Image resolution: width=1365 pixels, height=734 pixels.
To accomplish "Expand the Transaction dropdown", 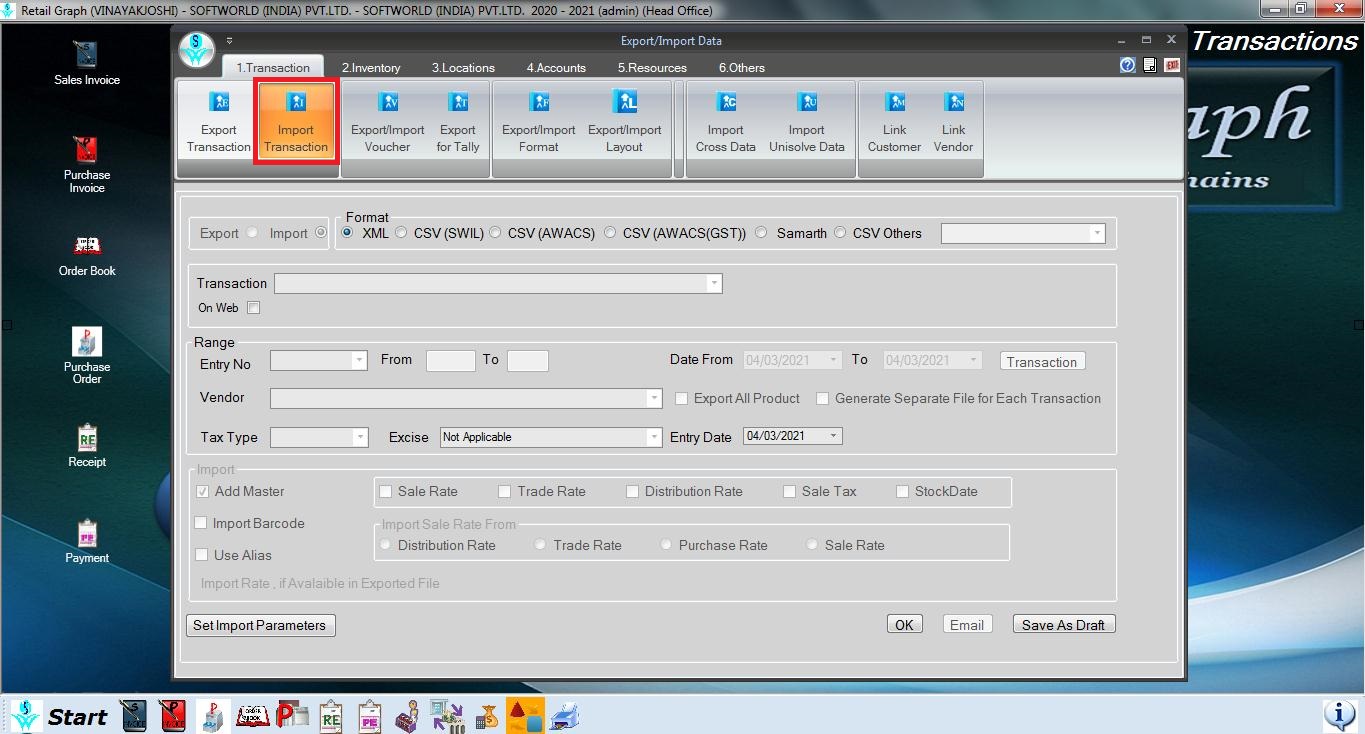I will pyautogui.click(x=714, y=283).
